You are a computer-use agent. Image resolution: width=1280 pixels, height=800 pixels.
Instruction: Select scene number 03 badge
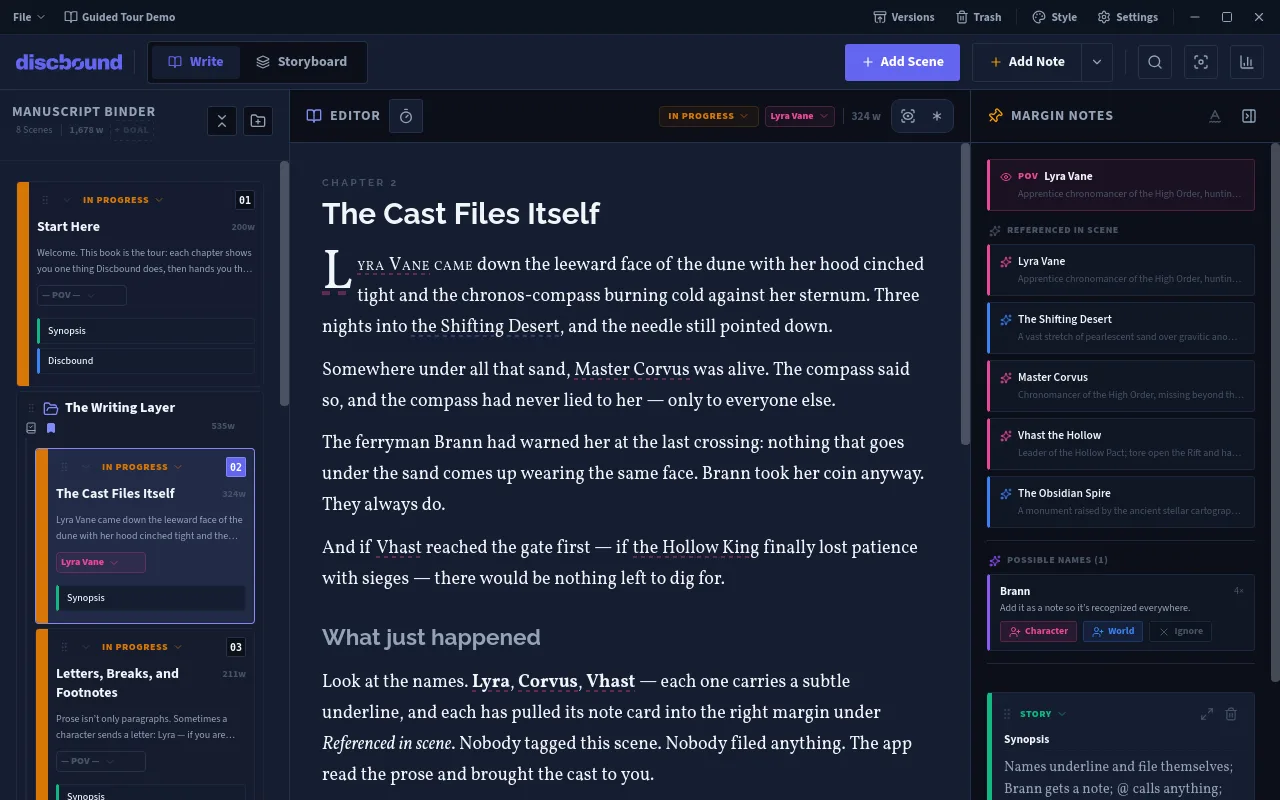click(236, 647)
